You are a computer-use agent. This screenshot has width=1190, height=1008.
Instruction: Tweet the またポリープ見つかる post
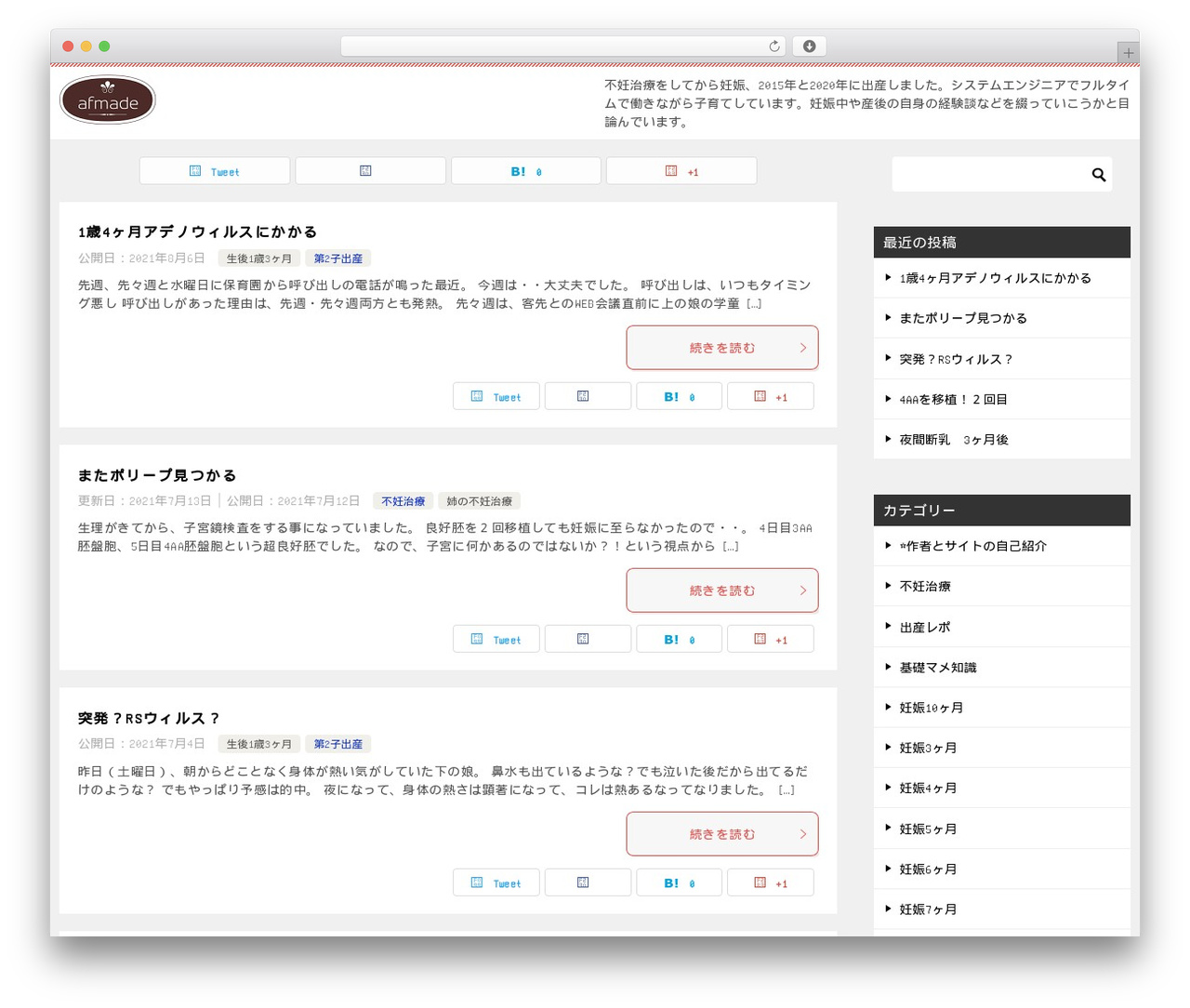(496, 639)
